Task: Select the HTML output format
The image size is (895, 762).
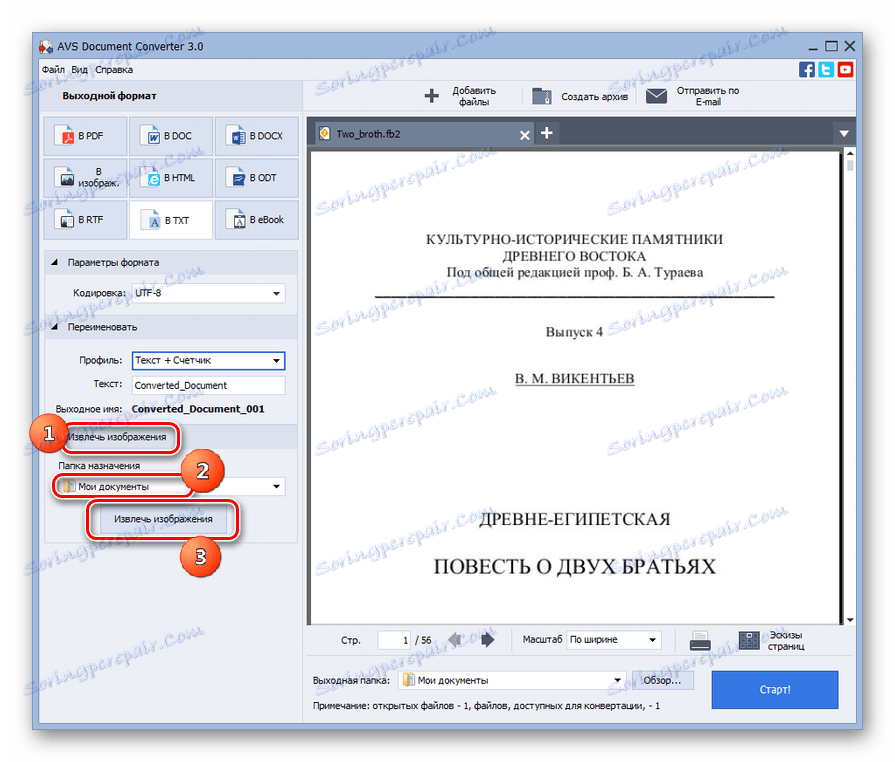Action: click(x=171, y=178)
